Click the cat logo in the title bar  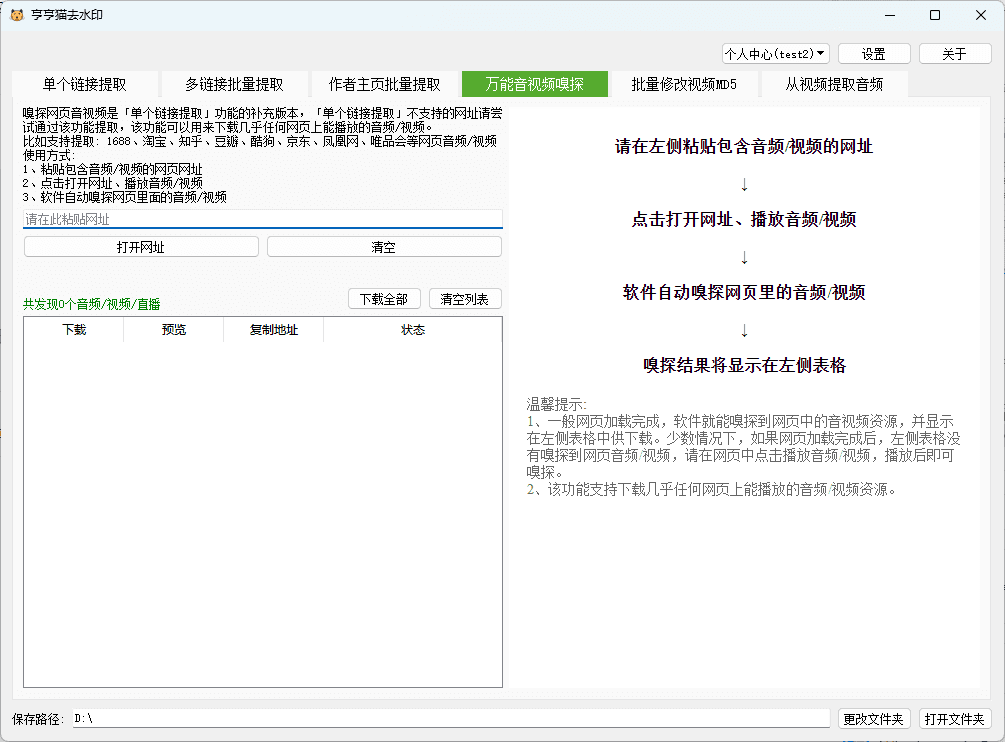pos(14,15)
